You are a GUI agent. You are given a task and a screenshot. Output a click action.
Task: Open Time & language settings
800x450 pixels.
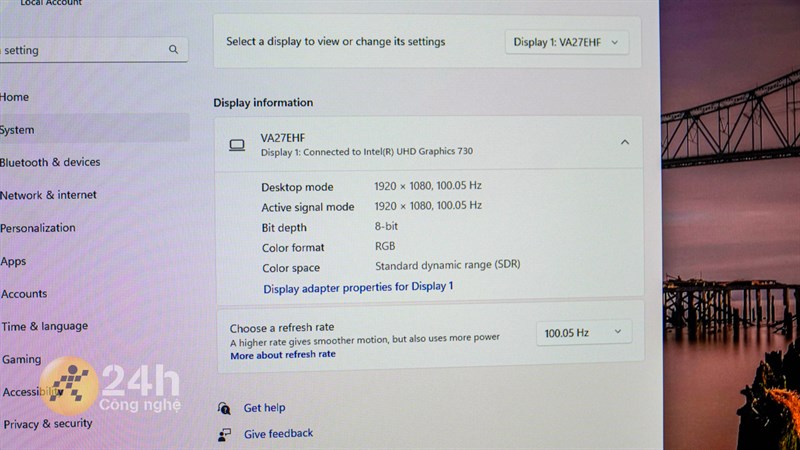tap(45, 327)
